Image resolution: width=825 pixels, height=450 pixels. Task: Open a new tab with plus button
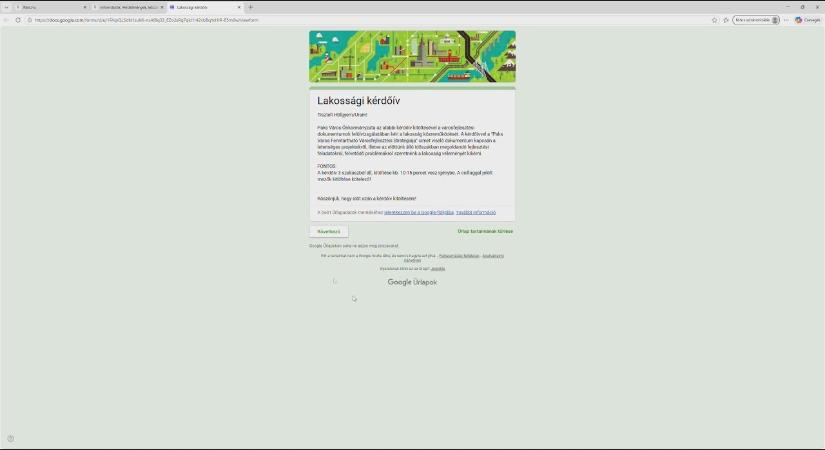pos(250,7)
